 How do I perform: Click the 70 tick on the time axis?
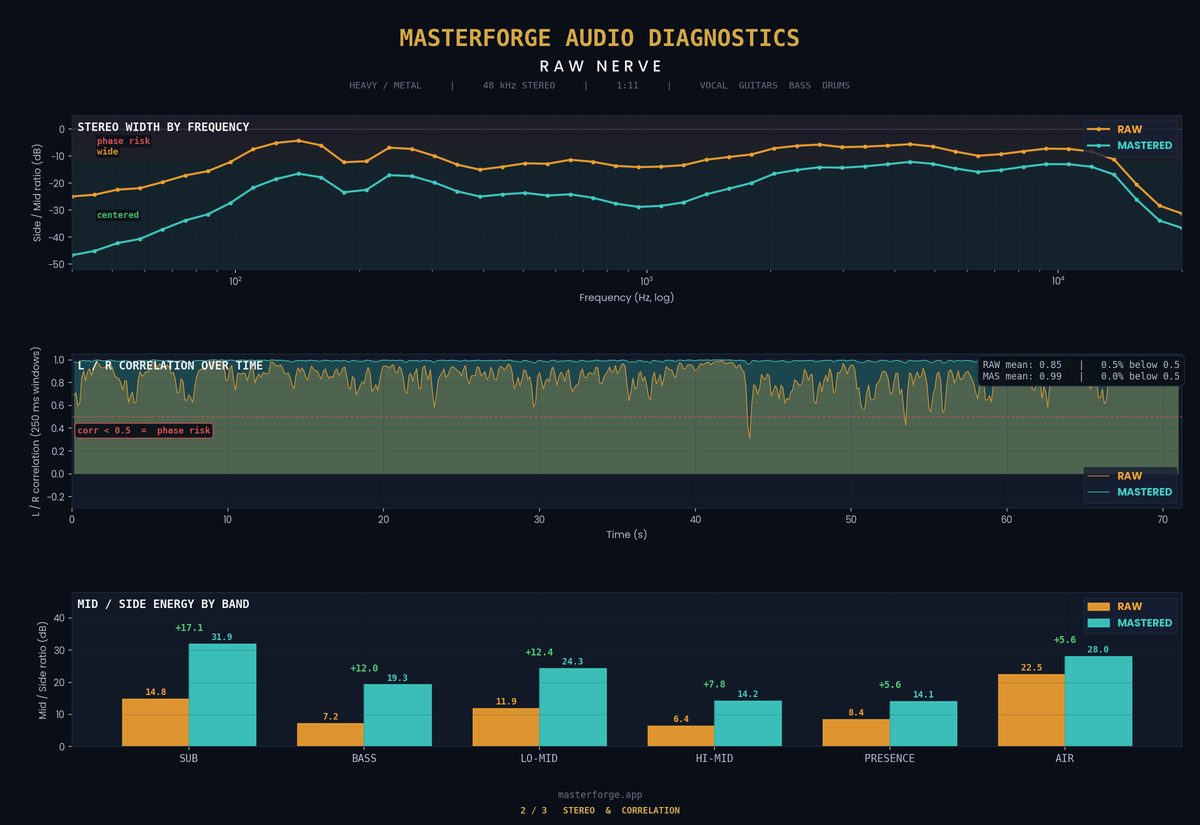click(1163, 520)
